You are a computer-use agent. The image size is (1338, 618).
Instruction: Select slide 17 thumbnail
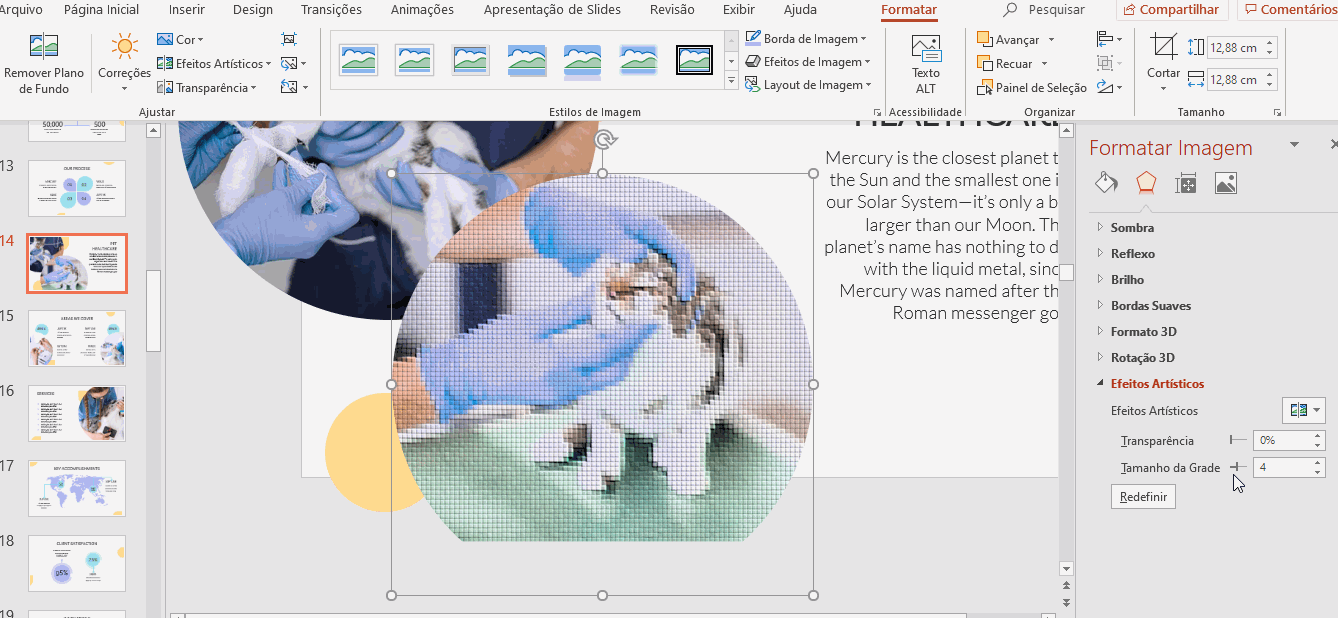point(77,488)
